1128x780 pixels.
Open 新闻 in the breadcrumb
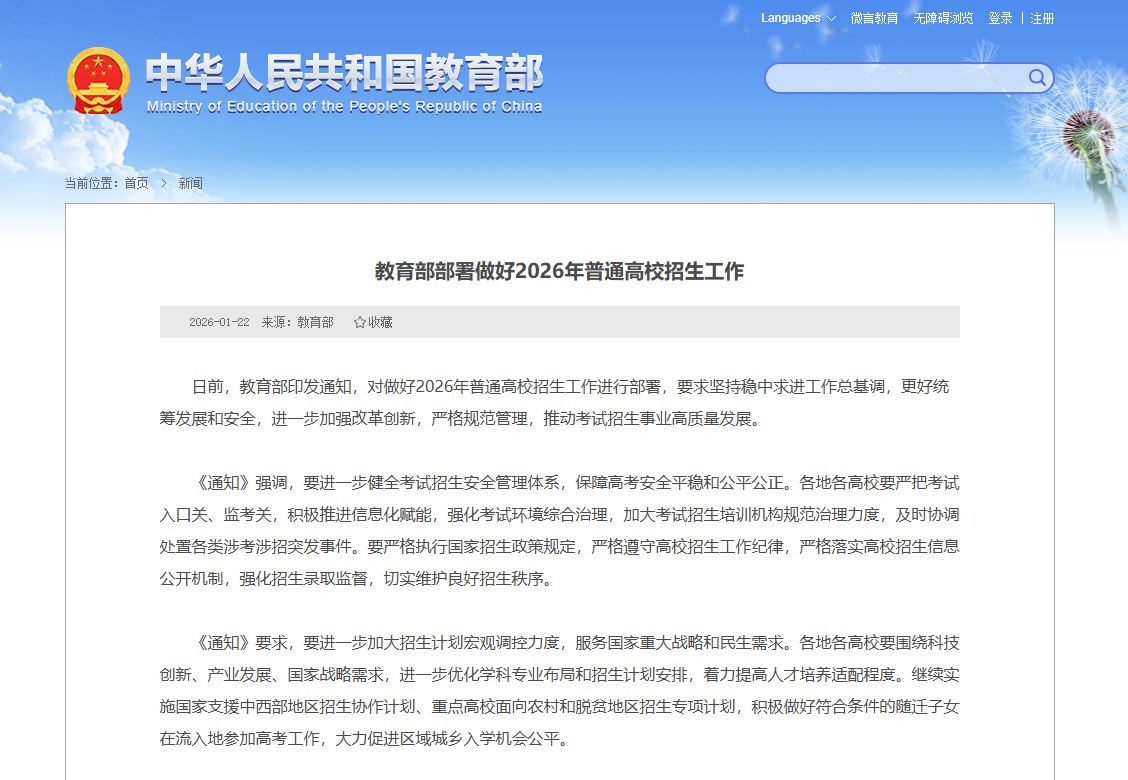click(x=190, y=183)
